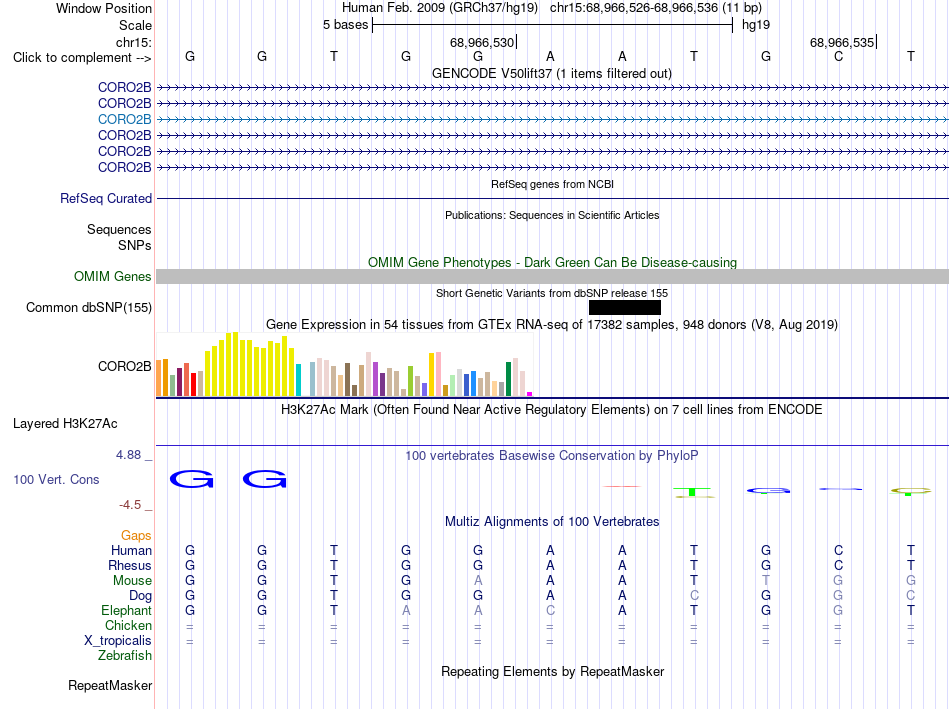Click the Short Genetic Variants from dbSNP title
Image resolution: width=950 pixels, height=709 pixels.
(x=552, y=293)
